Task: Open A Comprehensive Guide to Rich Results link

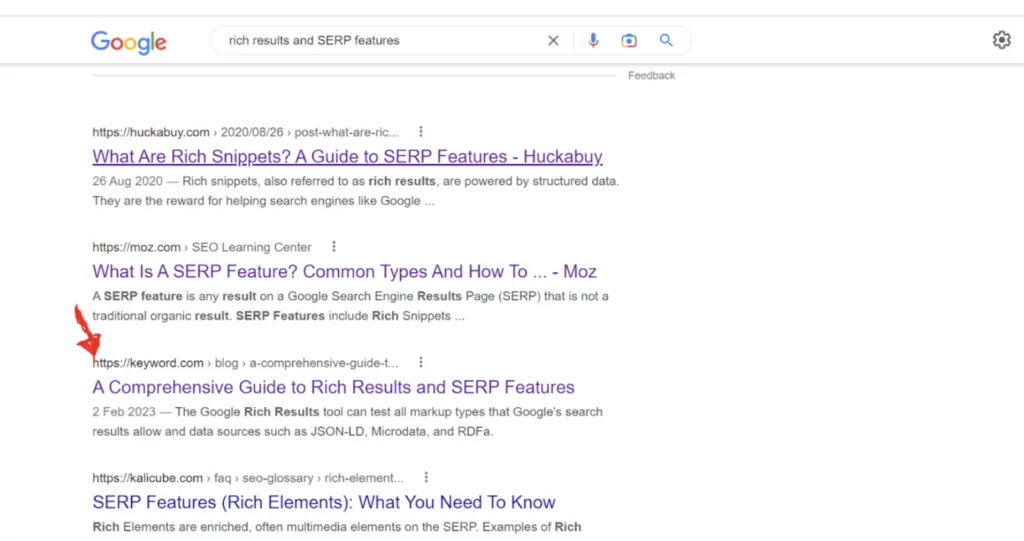Action: 333,387
